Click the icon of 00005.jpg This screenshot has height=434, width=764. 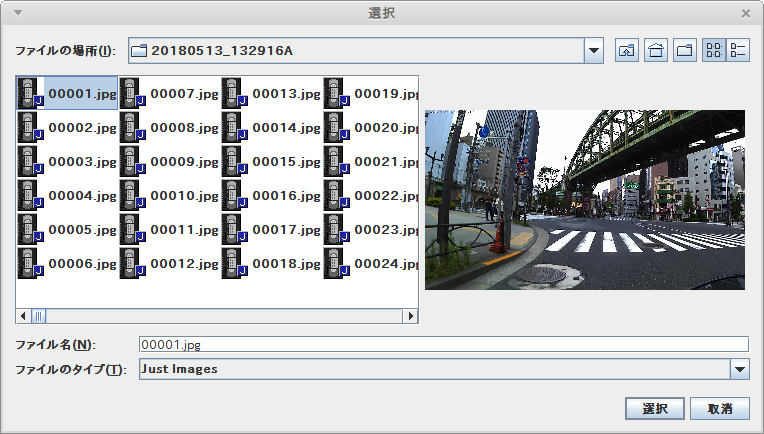click(31, 229)
